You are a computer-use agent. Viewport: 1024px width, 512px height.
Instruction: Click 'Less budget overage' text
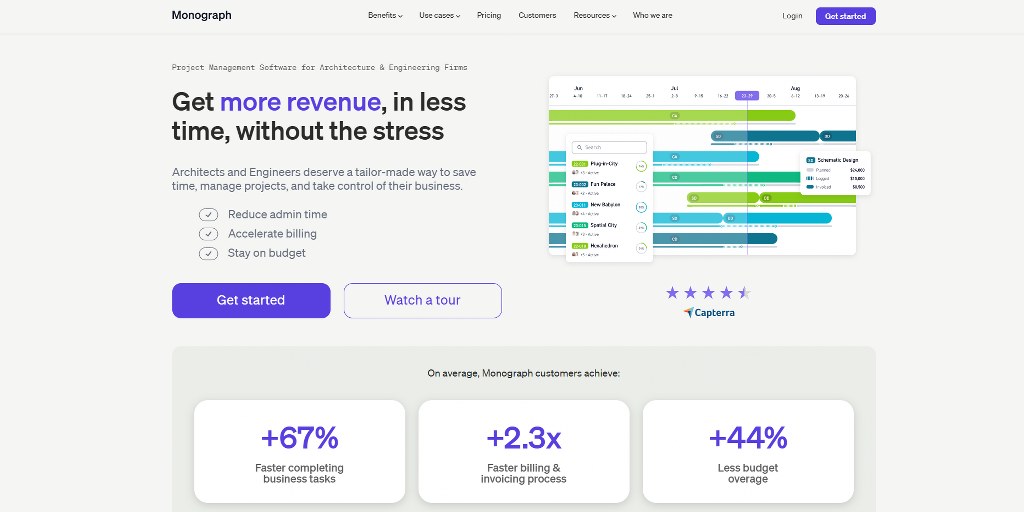(x=748, y=473)
